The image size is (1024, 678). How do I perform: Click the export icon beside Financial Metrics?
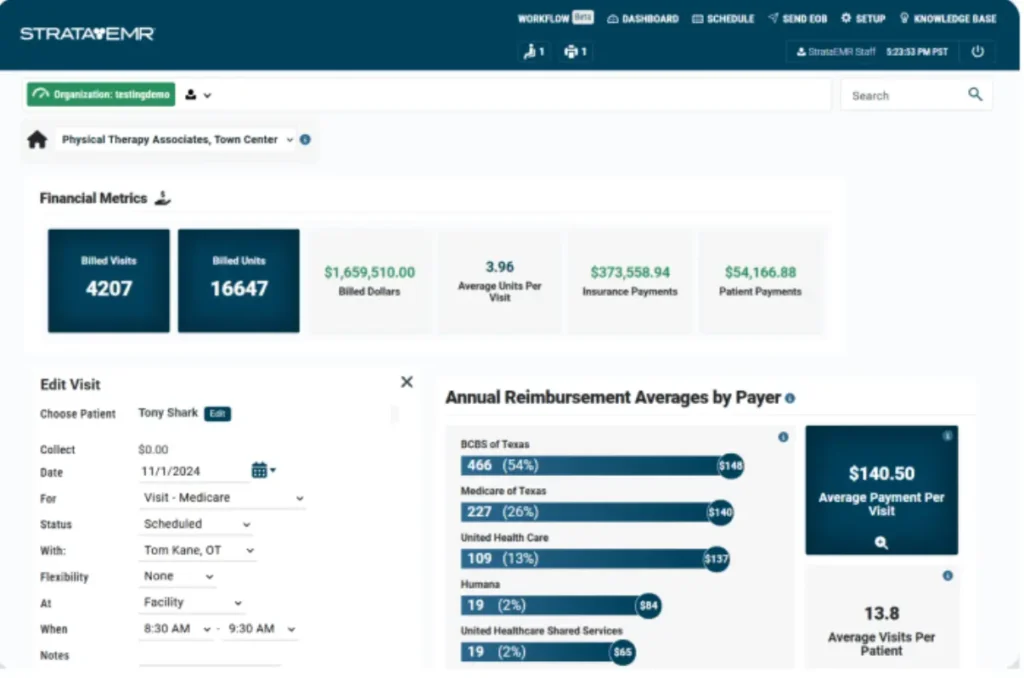(161, 198)
